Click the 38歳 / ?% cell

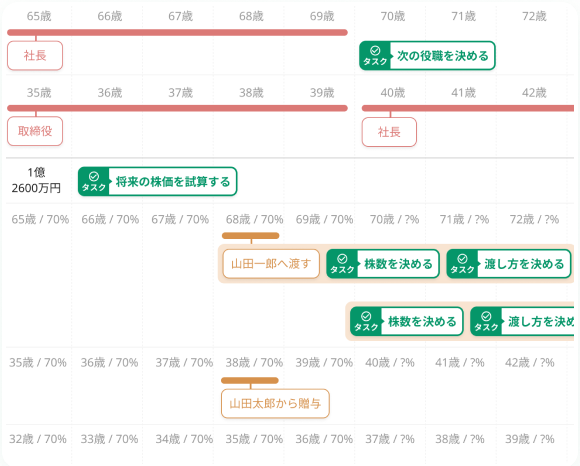[x=460, y=439]
